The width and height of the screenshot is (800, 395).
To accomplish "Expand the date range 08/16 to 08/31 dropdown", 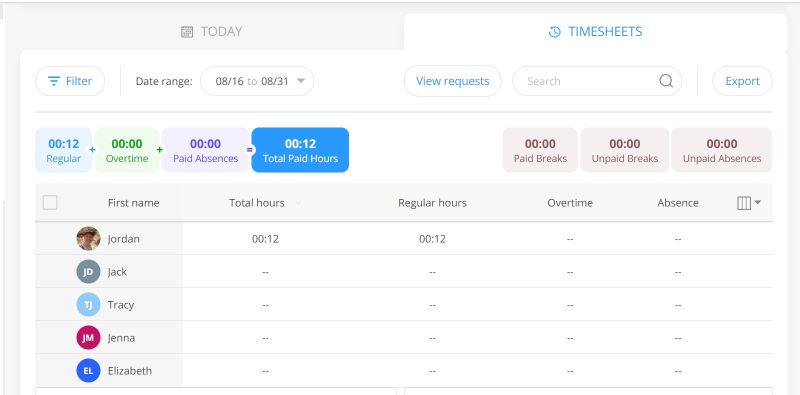I will pos(257,81).
